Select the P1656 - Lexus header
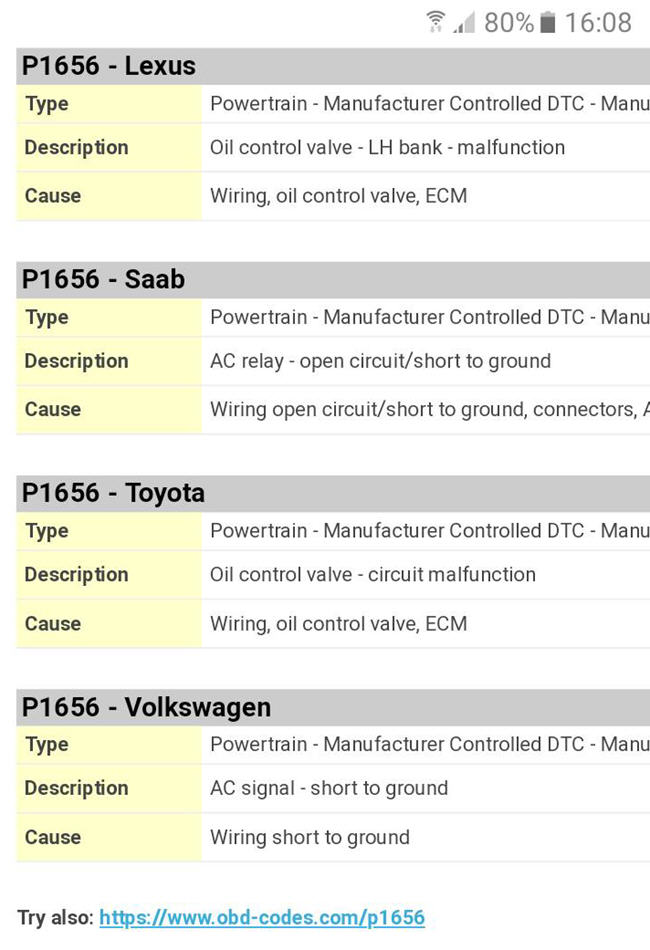Screen dimensions: 650x950 click(108, 66)
